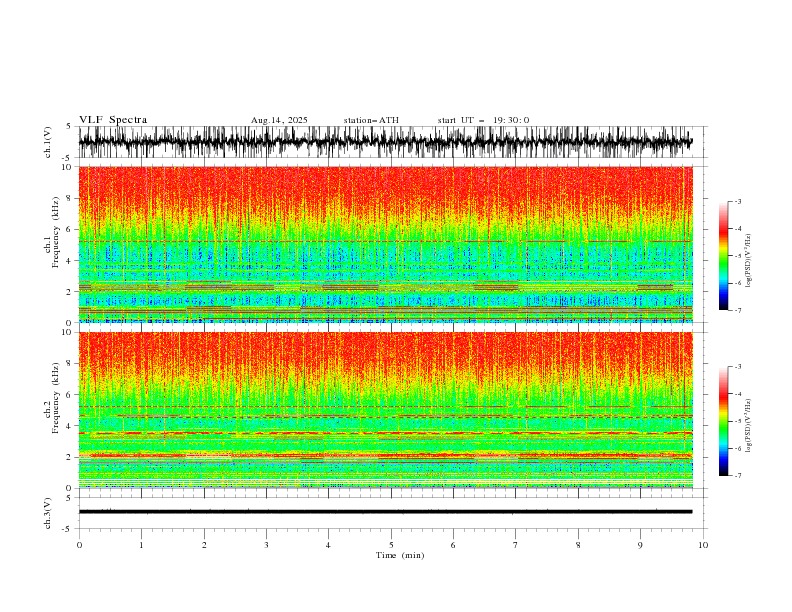Click the upper color scale bar for ch.1
Viewport: 792px width, 612px height.
[723, 256]
